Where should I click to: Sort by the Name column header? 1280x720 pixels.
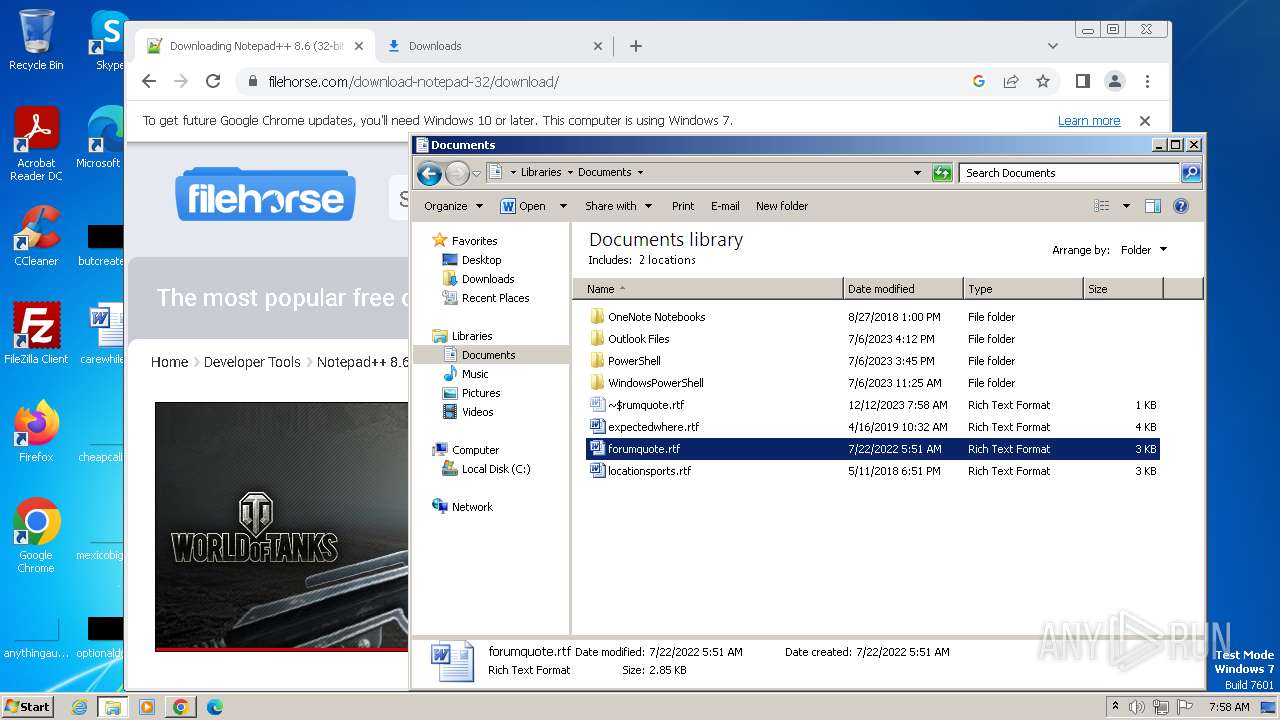pos(708,289)
